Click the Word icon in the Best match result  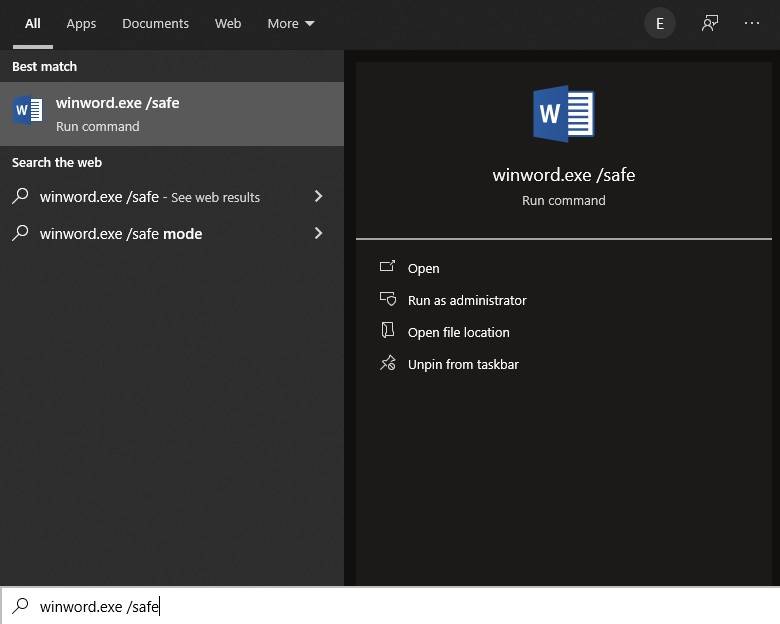pos(28,111)
